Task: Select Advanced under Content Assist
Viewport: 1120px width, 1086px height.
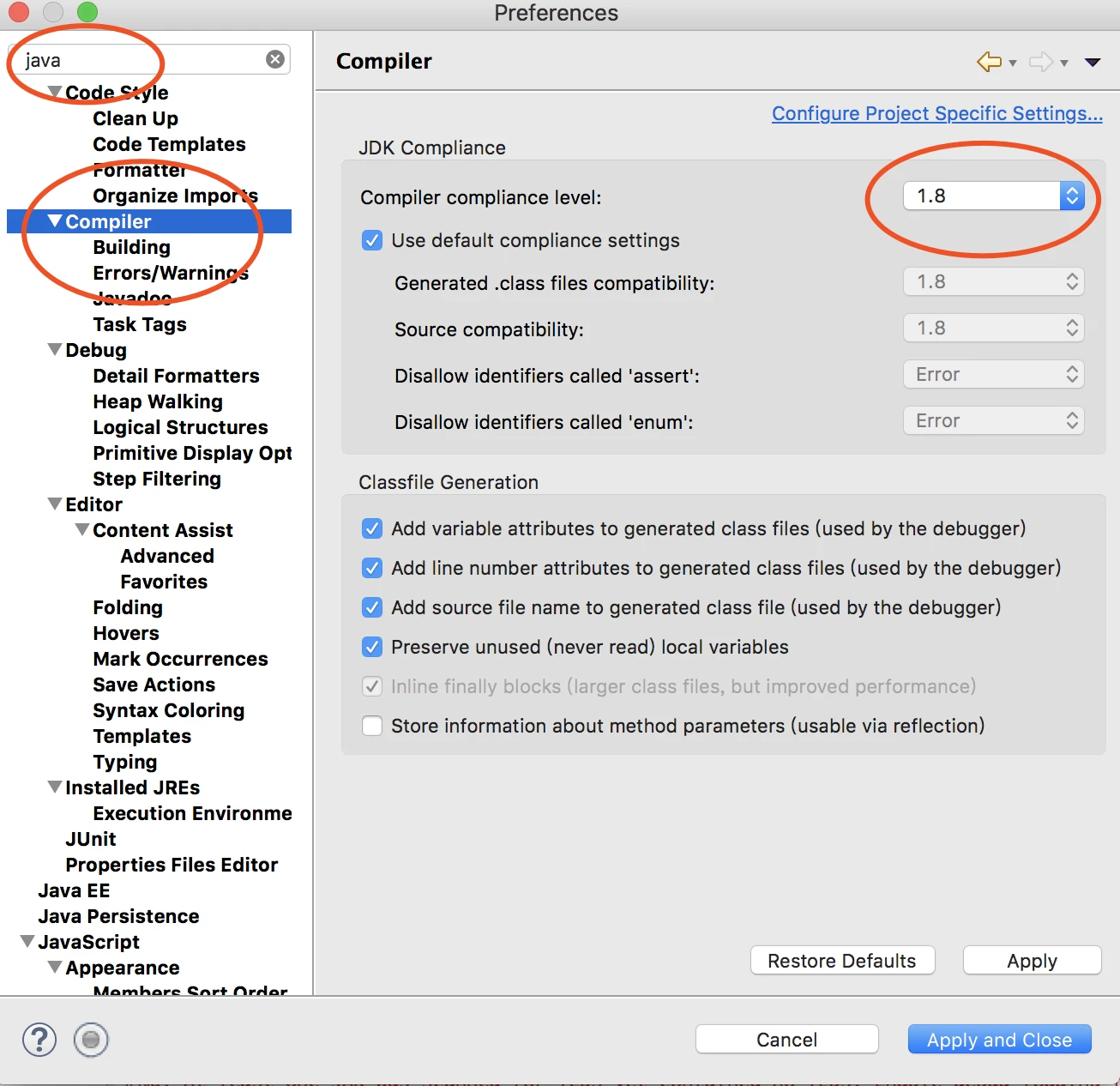Action: click(167, 556)
